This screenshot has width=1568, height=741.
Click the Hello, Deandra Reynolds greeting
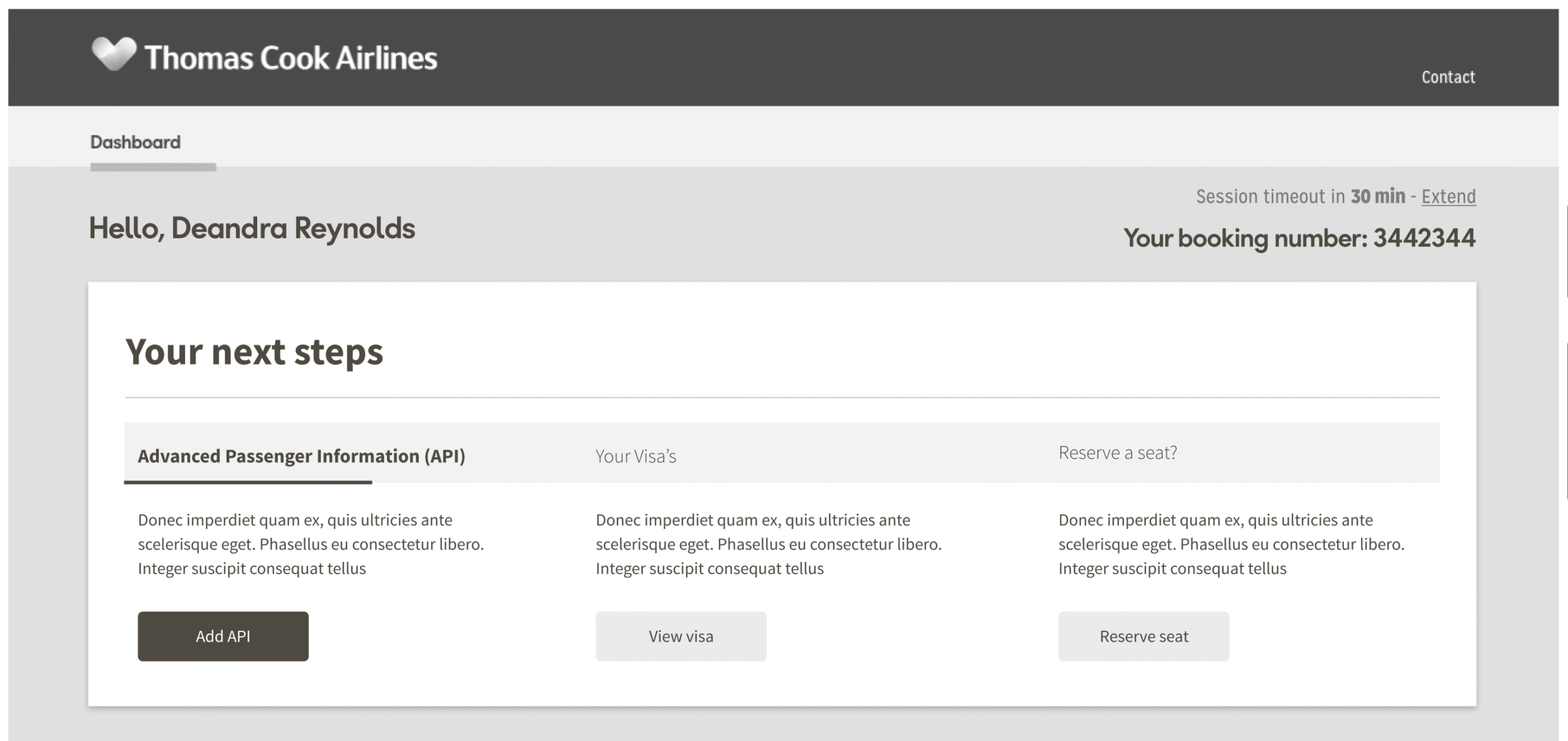coord(252,228)
